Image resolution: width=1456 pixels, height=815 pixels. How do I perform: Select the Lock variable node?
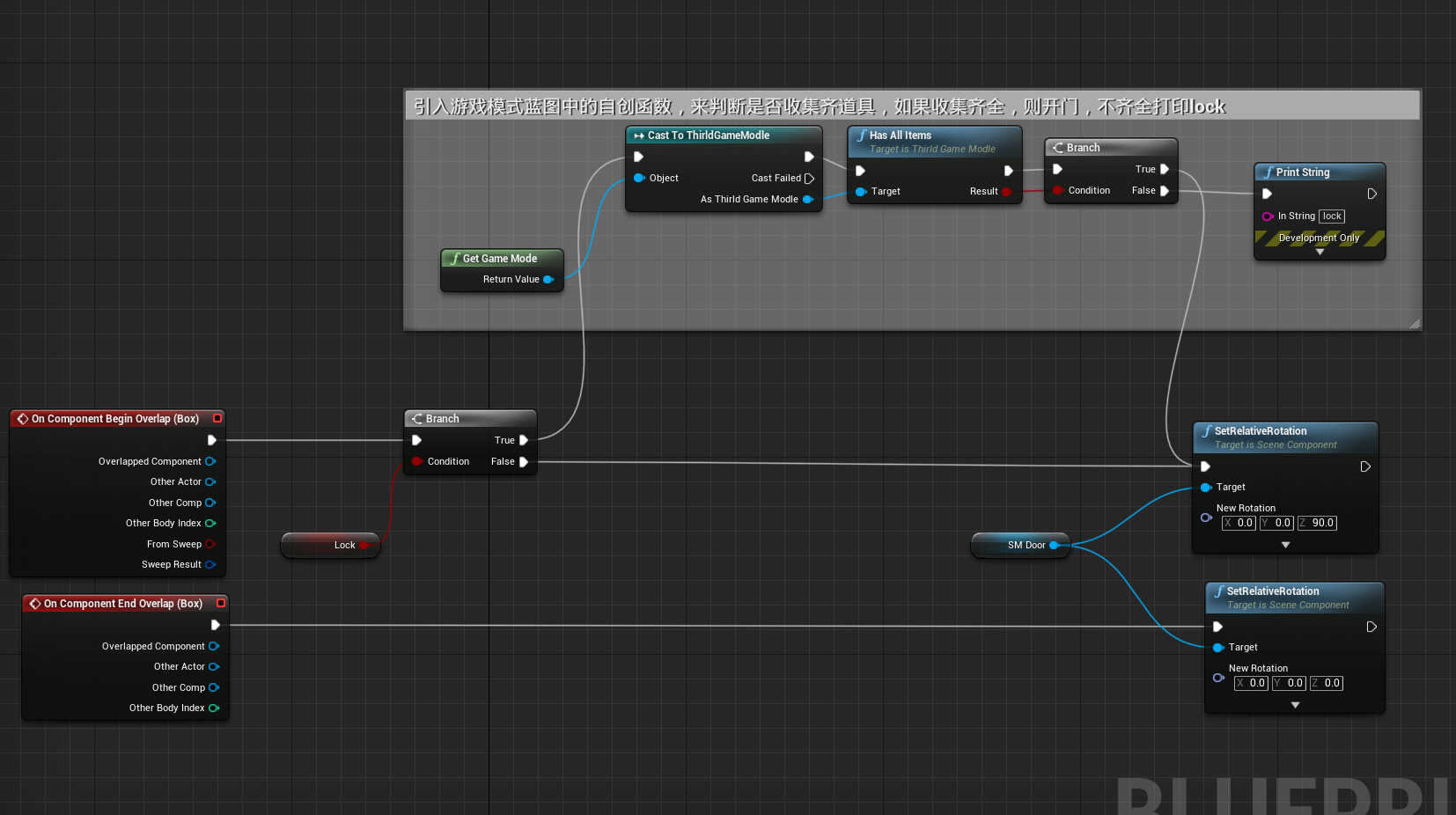(x=331, y=546)
